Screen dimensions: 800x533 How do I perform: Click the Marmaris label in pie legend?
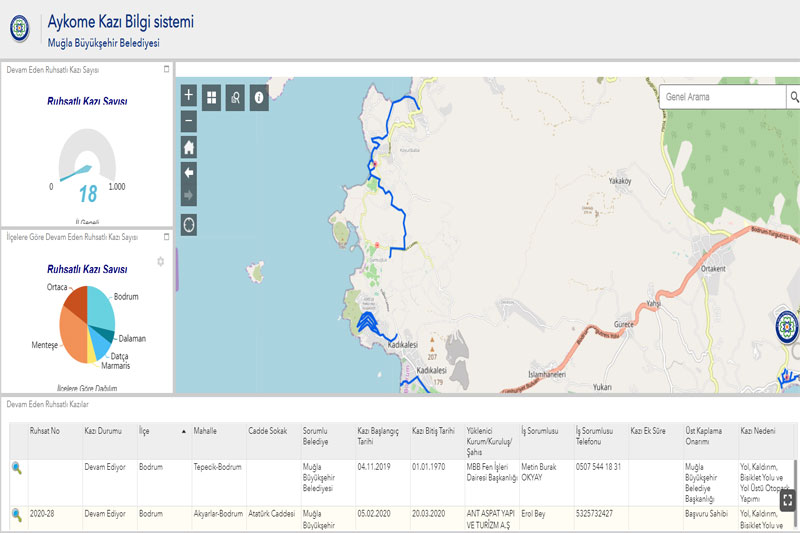pyautogui.click(x=116, y=366)
